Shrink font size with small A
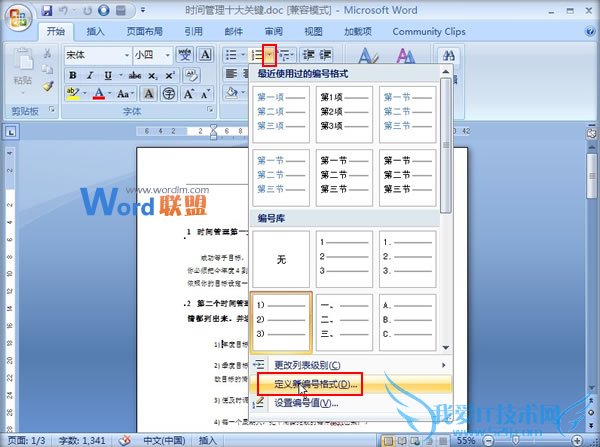Image resolution: width=600 pixels, height=447 pixels. coord(205,94)
